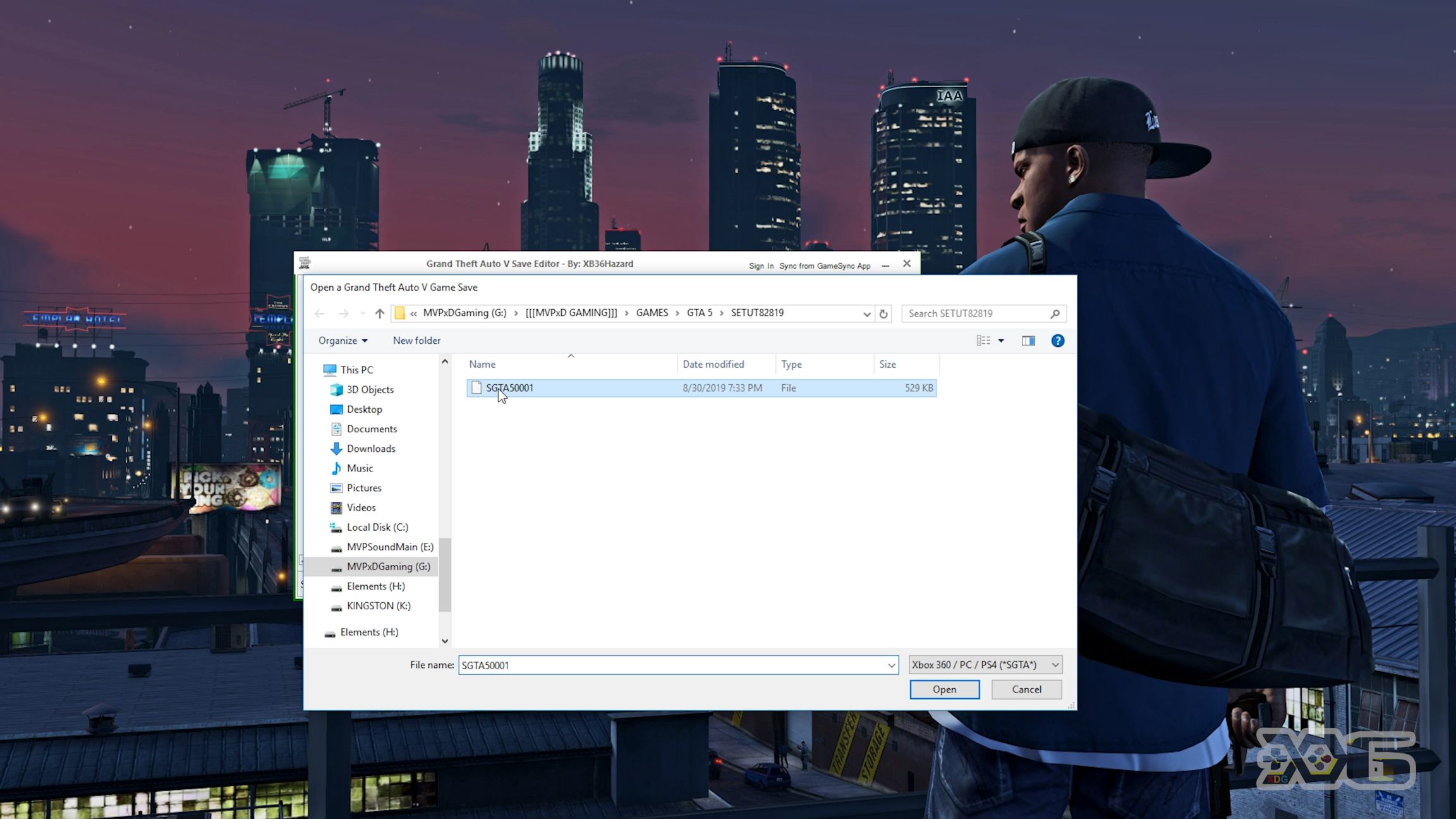Select This PC in navigation tree
Screen dimensions: 1456x819
click(356, 370)
